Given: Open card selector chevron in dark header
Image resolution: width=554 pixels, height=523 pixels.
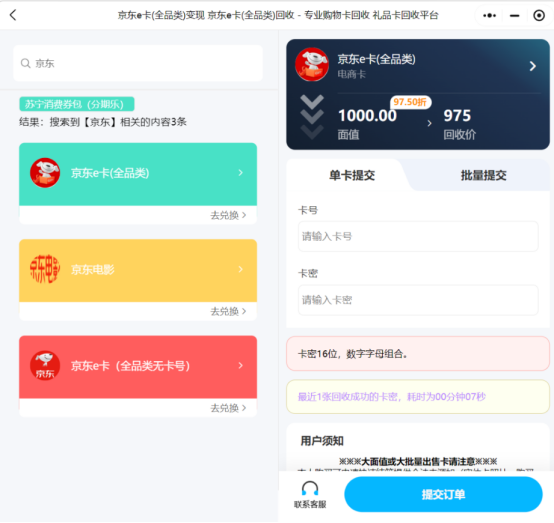Looking at the screenshot, I should (x=533, y=66).
